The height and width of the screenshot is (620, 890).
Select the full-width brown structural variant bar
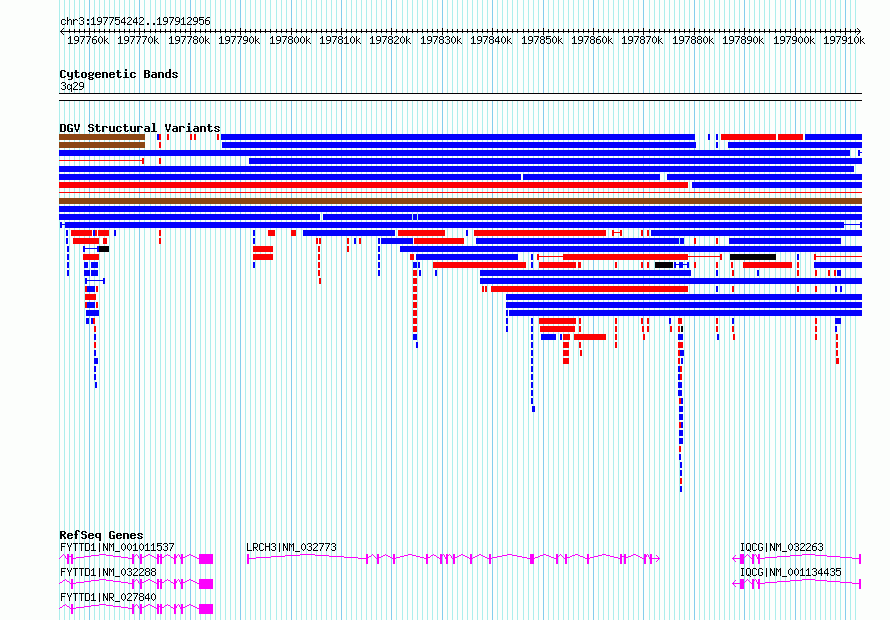click(460, 201)
